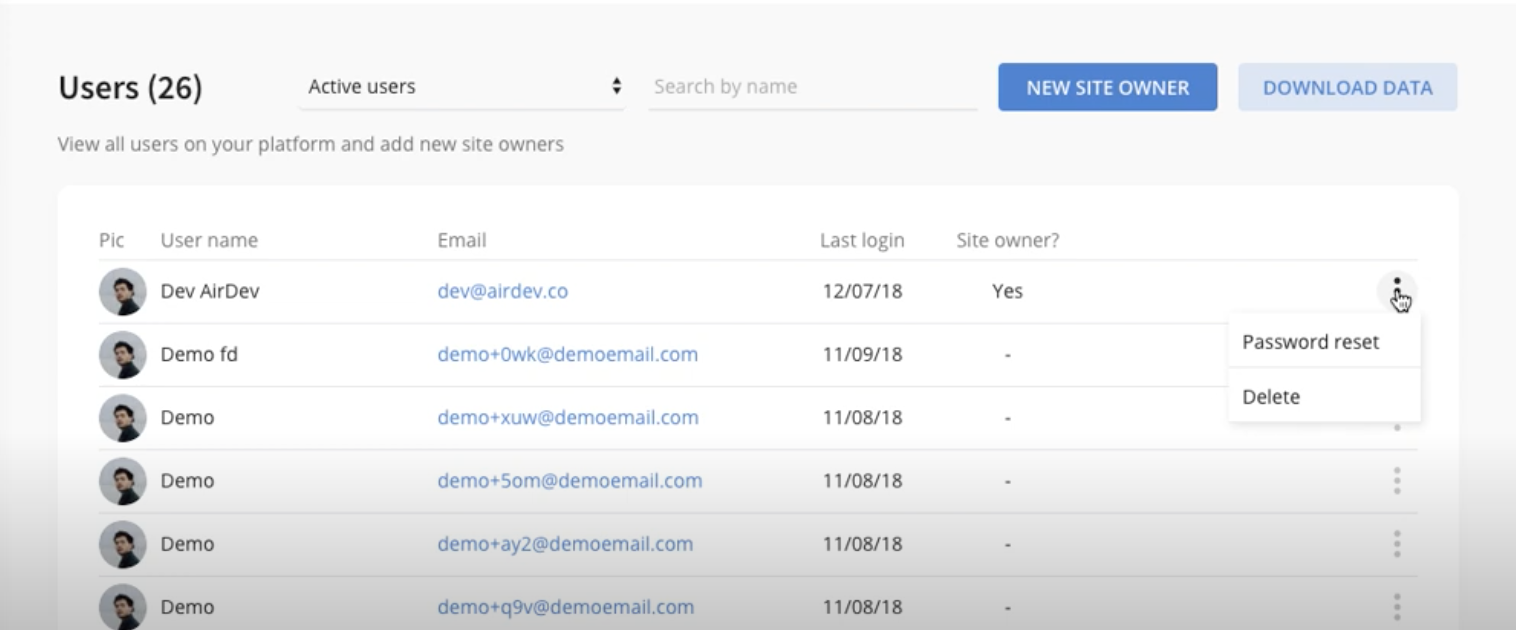The width and height of the screenshot is (1516, 630).
Task: Follow the demo+ay2@demoemail.com email link
Action: click(x=565, y=544)
